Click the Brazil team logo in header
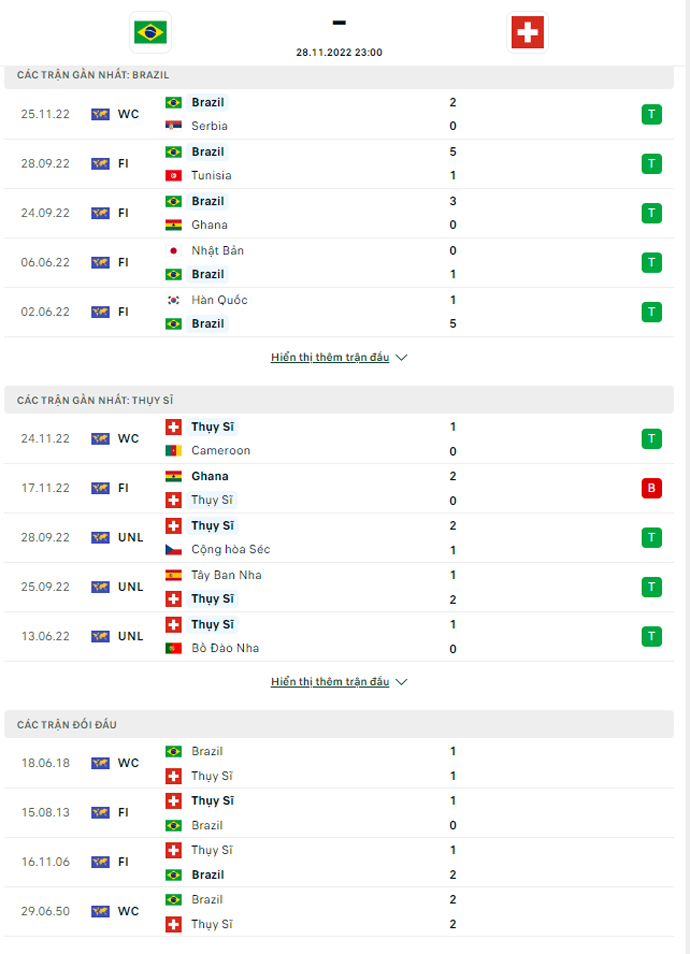Viewport: 690px width, 954px height. pyautogui.click(x=150, y=31)
